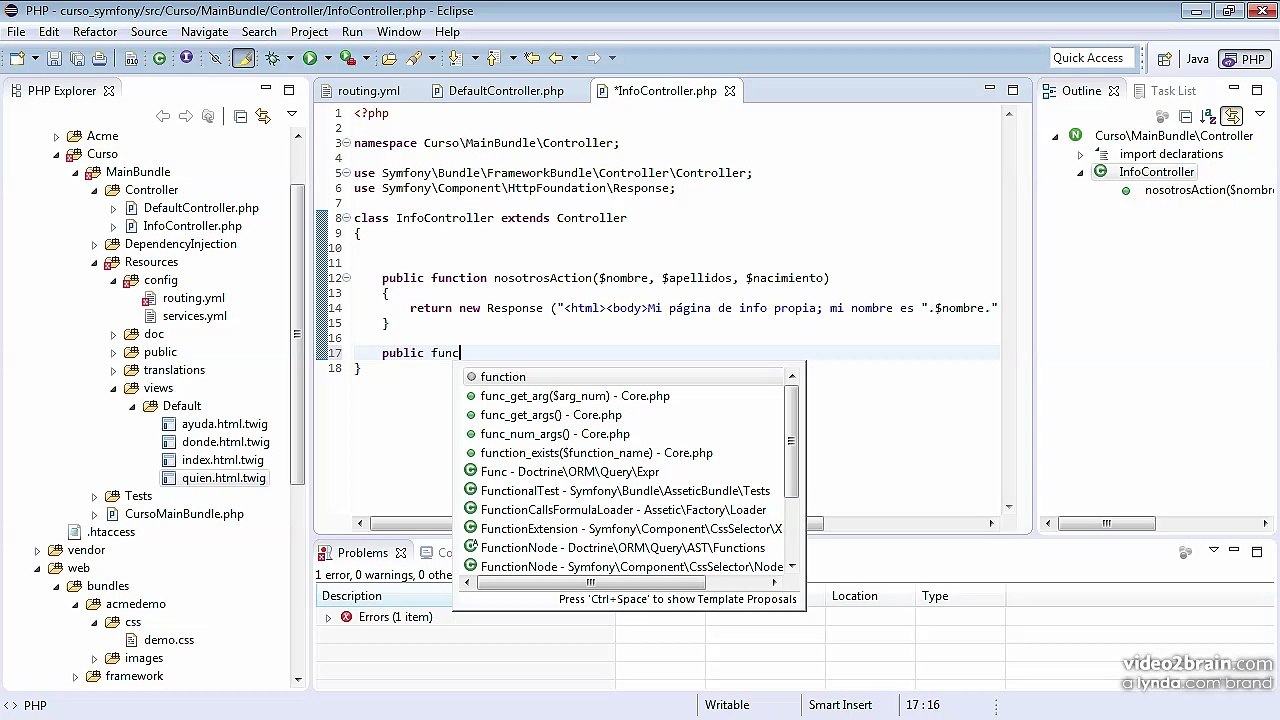The image size is (1280, 720).
Task: Open Outline view menu triangle
Action: click(x=1260, y=116)
